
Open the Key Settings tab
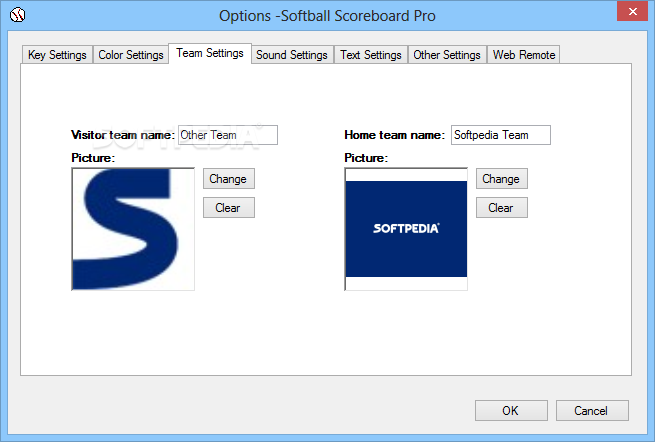tap(57, 55)
